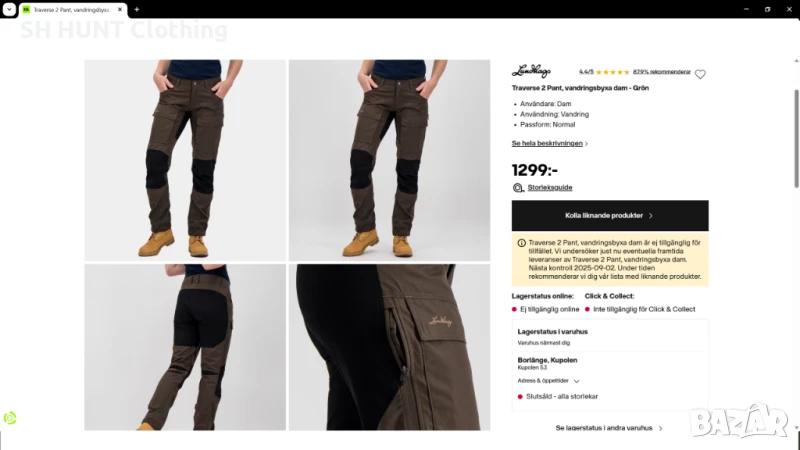Open the Storleksguide link

coord(549,187)
